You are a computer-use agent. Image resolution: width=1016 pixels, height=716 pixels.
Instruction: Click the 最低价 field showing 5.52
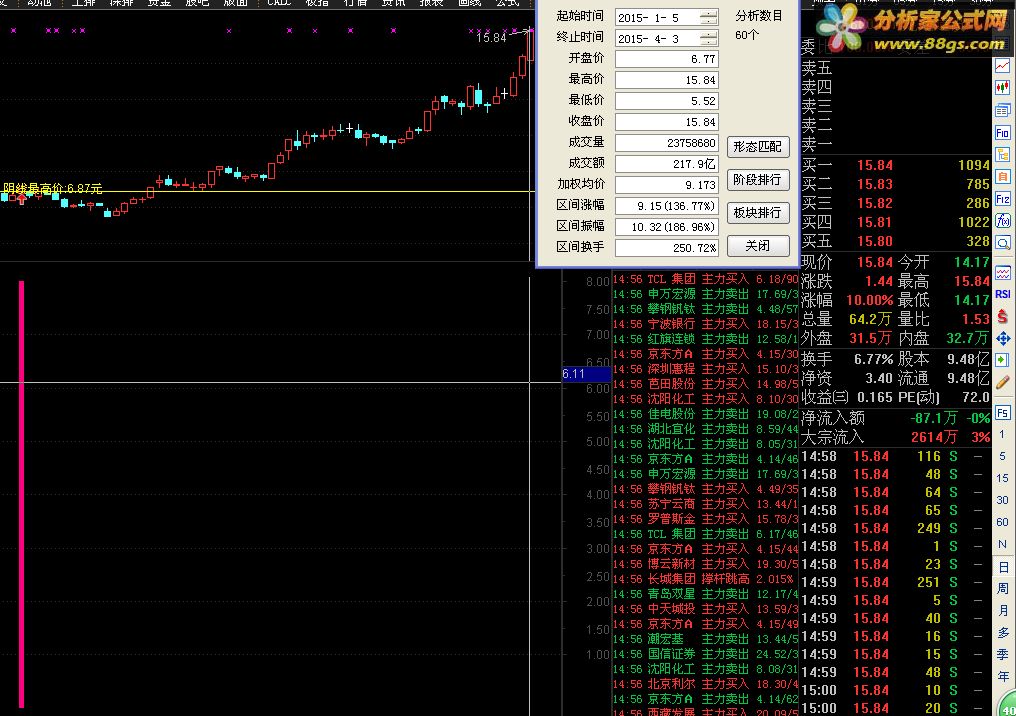667,101
